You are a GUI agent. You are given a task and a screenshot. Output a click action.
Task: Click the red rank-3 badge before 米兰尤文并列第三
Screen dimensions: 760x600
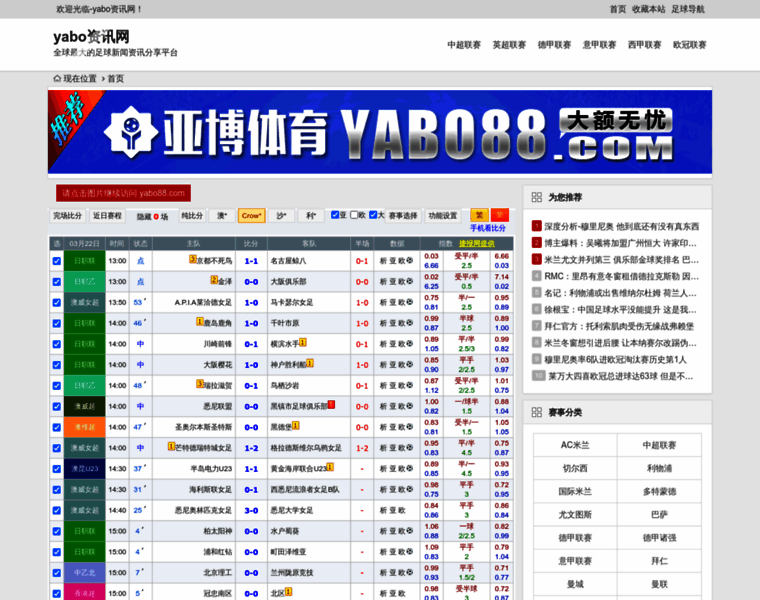tap(537, 260)
